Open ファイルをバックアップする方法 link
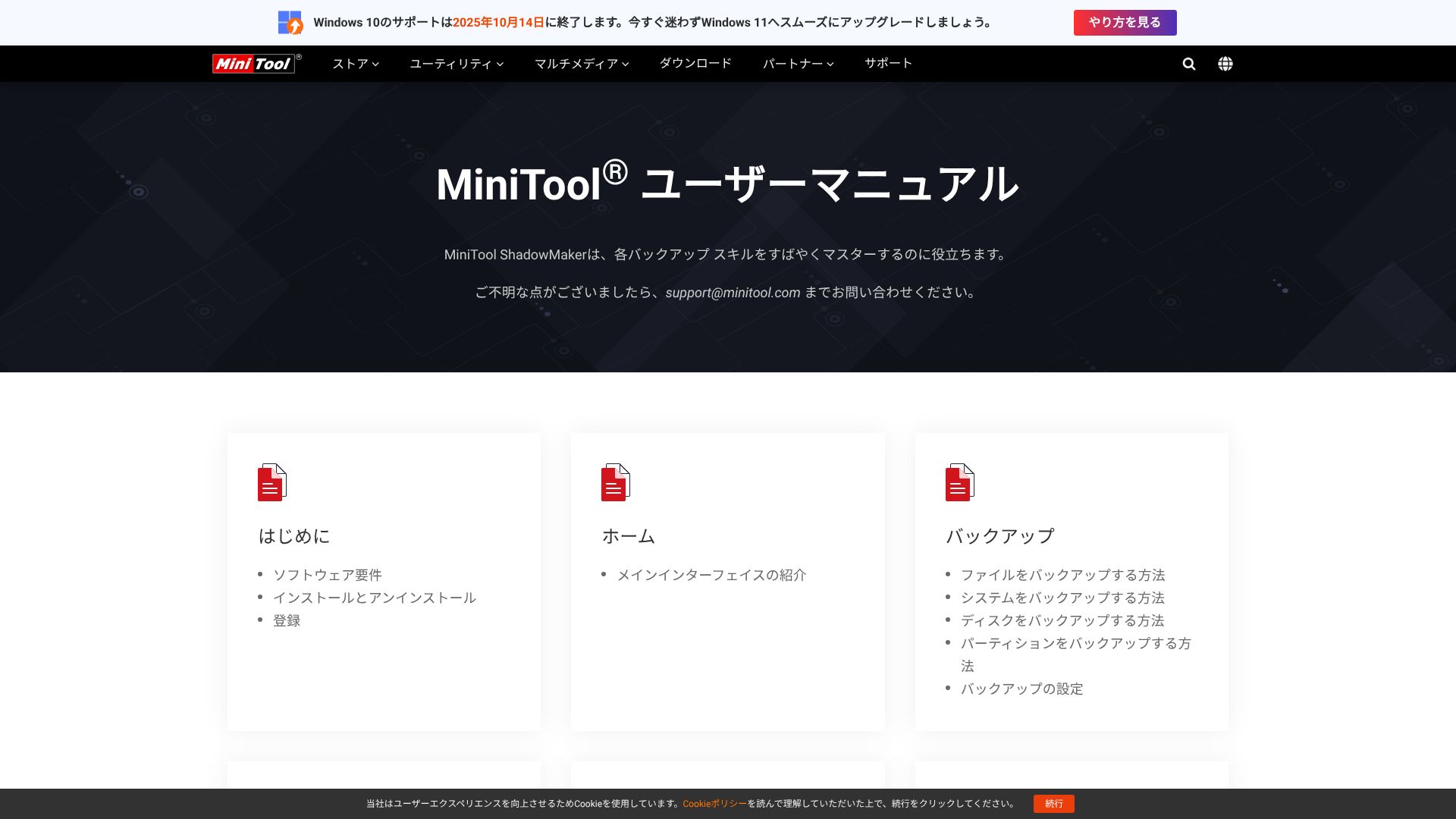Screen dimensions: 1456x819 [x=1063, y=575]
